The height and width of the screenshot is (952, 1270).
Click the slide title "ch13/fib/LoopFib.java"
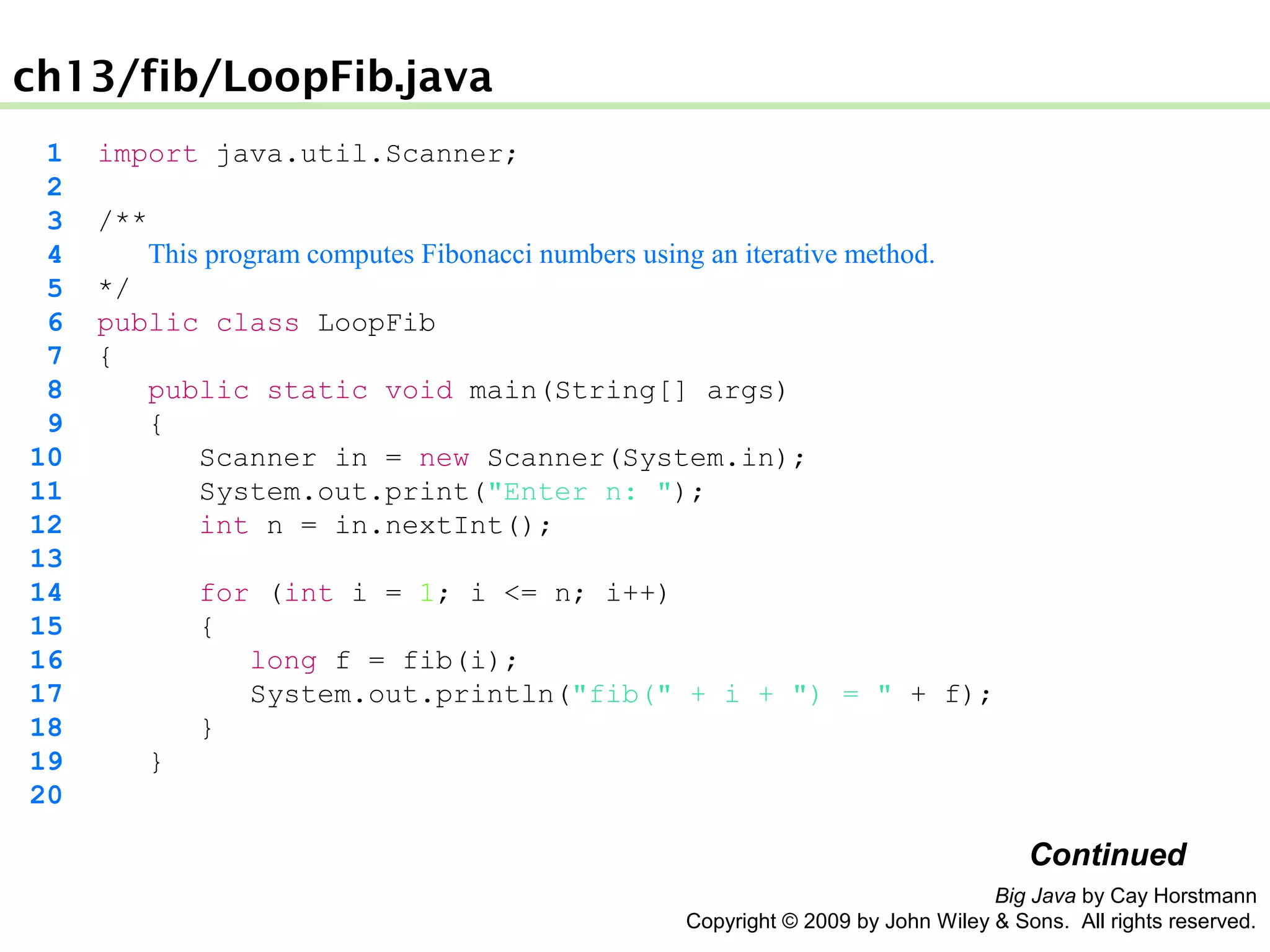pos(252,77)
